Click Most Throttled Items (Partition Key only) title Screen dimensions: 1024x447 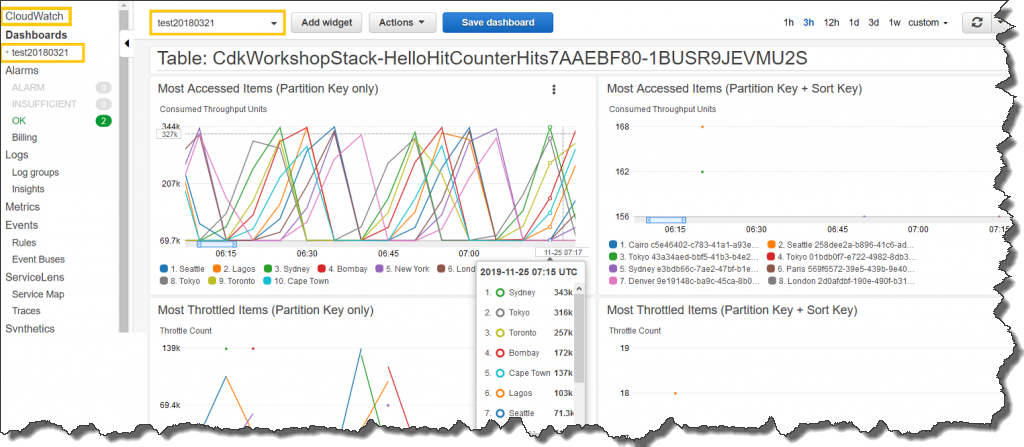(266, 310)
